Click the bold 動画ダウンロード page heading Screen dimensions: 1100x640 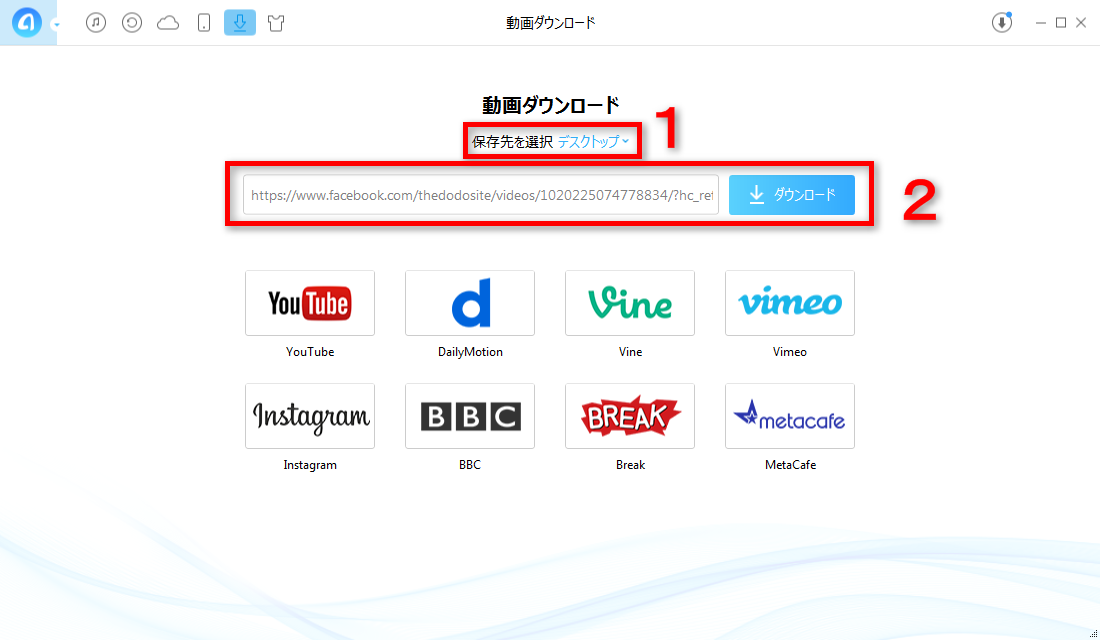coord(551,105)
